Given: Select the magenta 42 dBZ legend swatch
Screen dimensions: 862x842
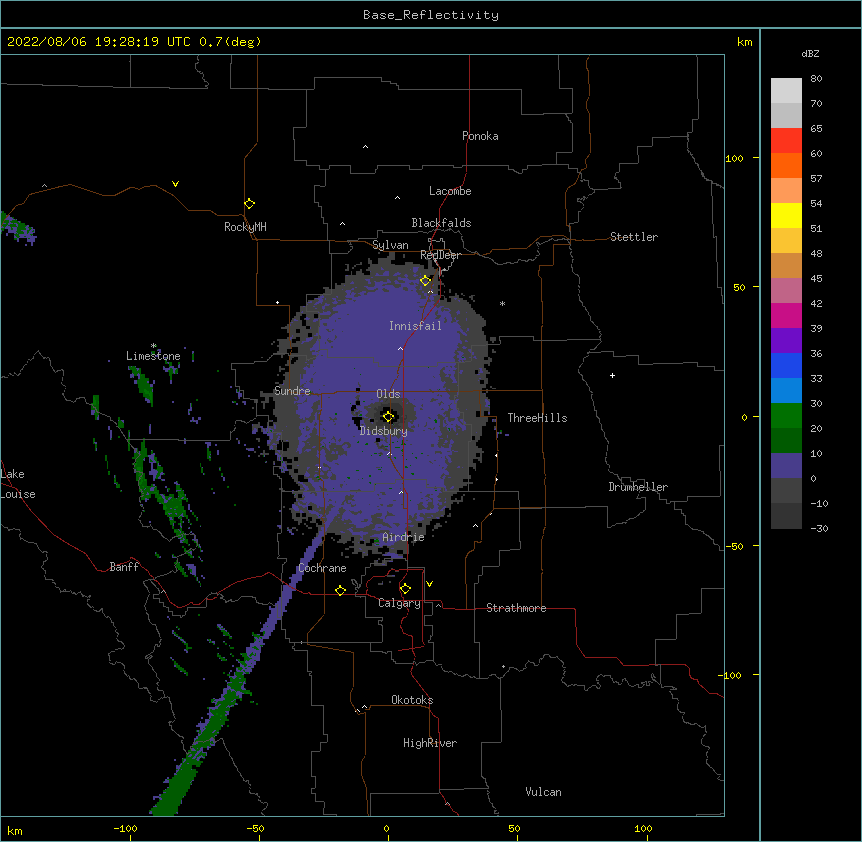Looking at the screenshot, I should point(786,315).
